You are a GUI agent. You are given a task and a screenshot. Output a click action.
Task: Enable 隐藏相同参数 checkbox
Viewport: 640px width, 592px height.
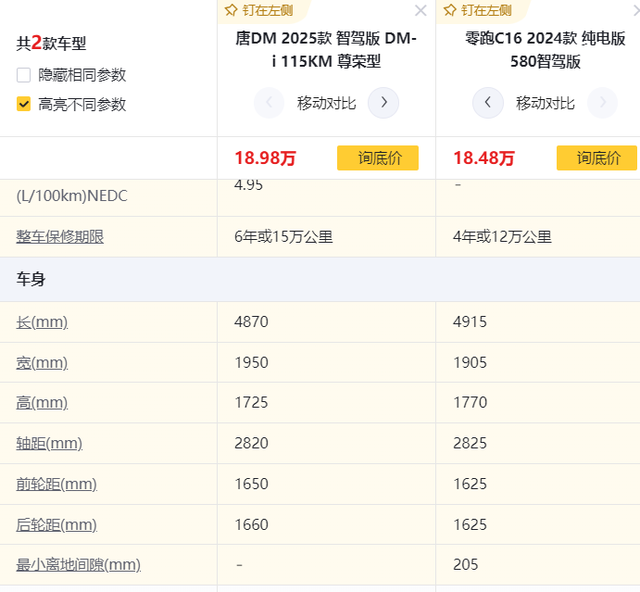pos(24,75)
